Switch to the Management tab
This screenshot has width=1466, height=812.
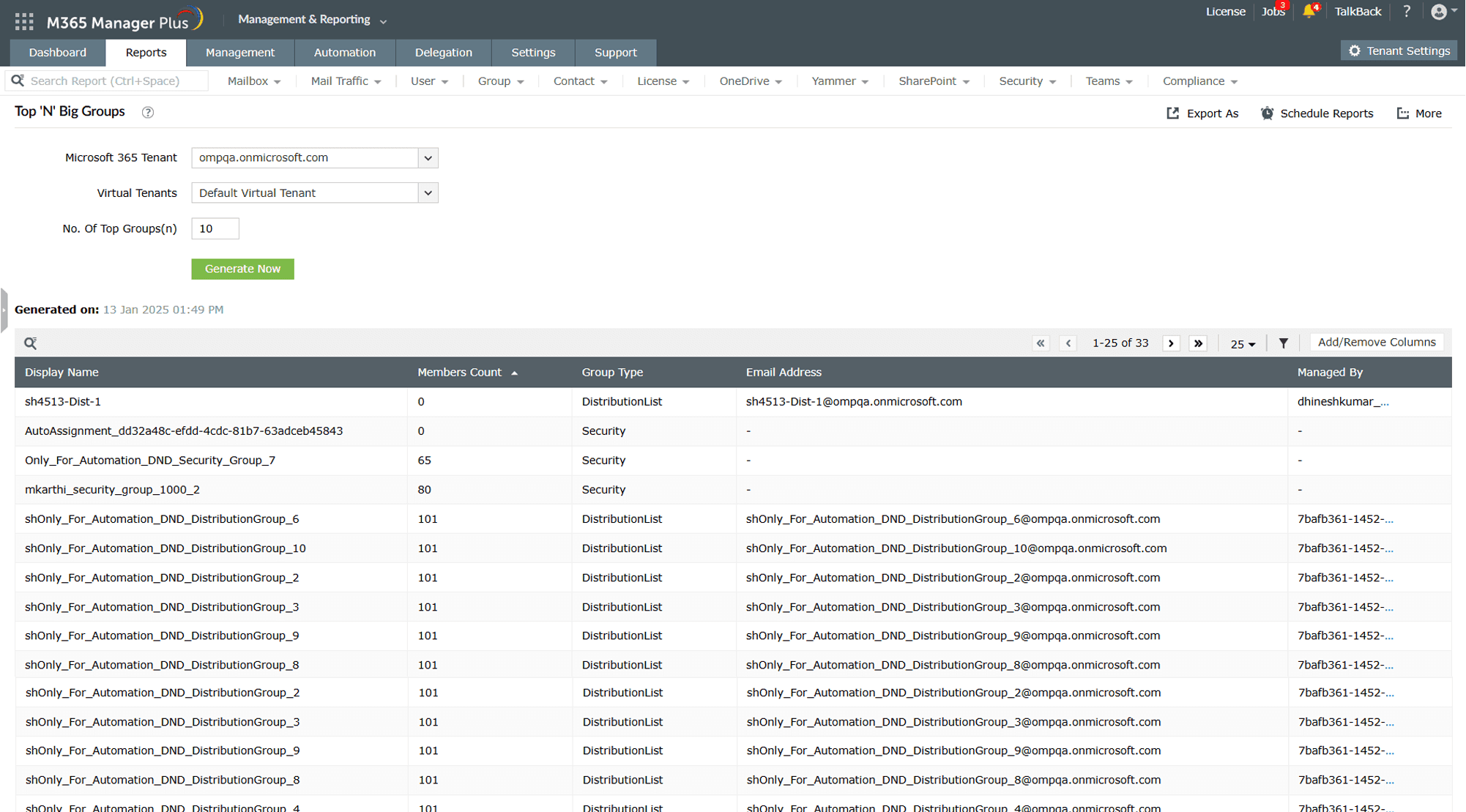[x=240, y=53]
